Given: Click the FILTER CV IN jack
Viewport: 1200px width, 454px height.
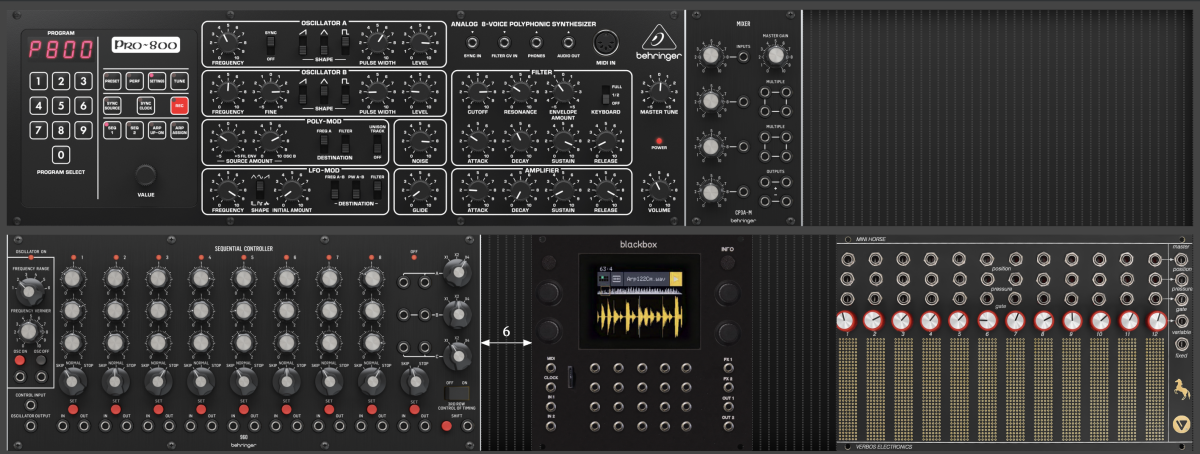Looking at the screenshot, I should coord(505,42).
